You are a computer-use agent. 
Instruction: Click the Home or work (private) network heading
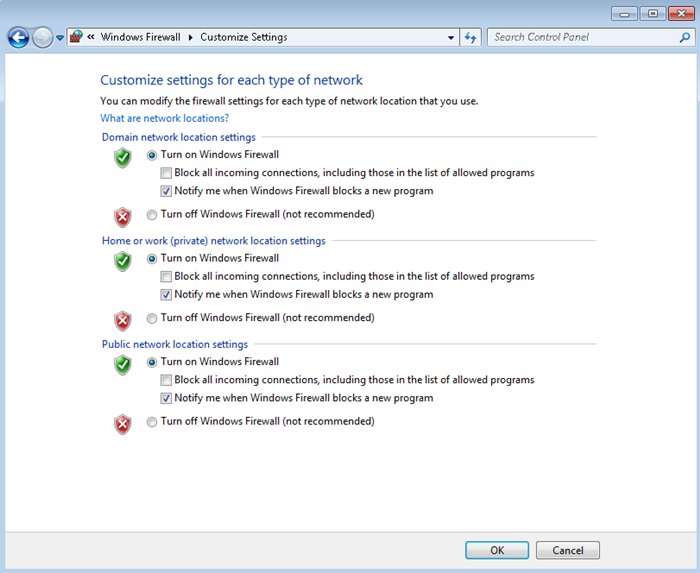pos(213,241)
